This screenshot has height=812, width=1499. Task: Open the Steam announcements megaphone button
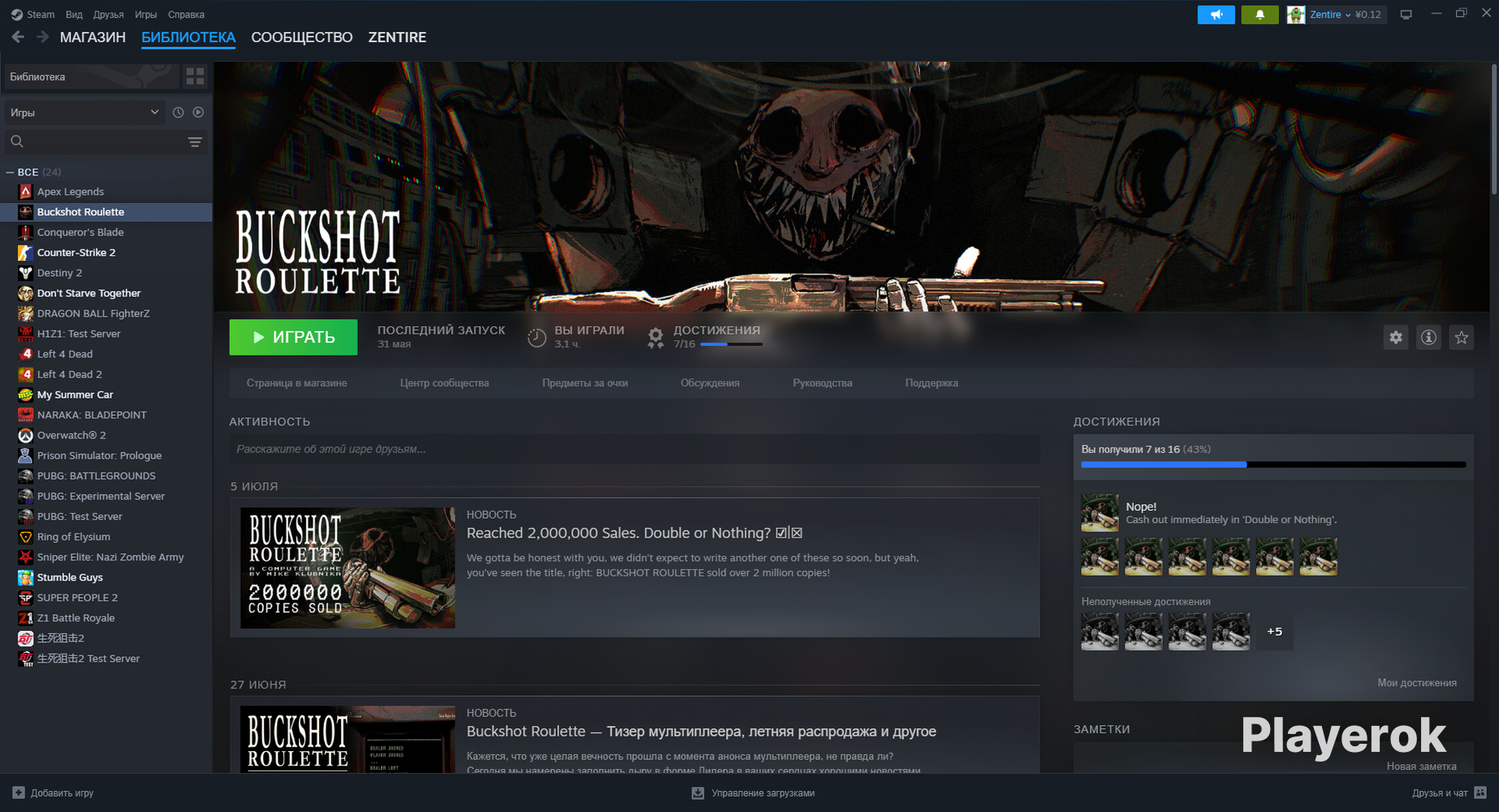tap(1216, 15)
